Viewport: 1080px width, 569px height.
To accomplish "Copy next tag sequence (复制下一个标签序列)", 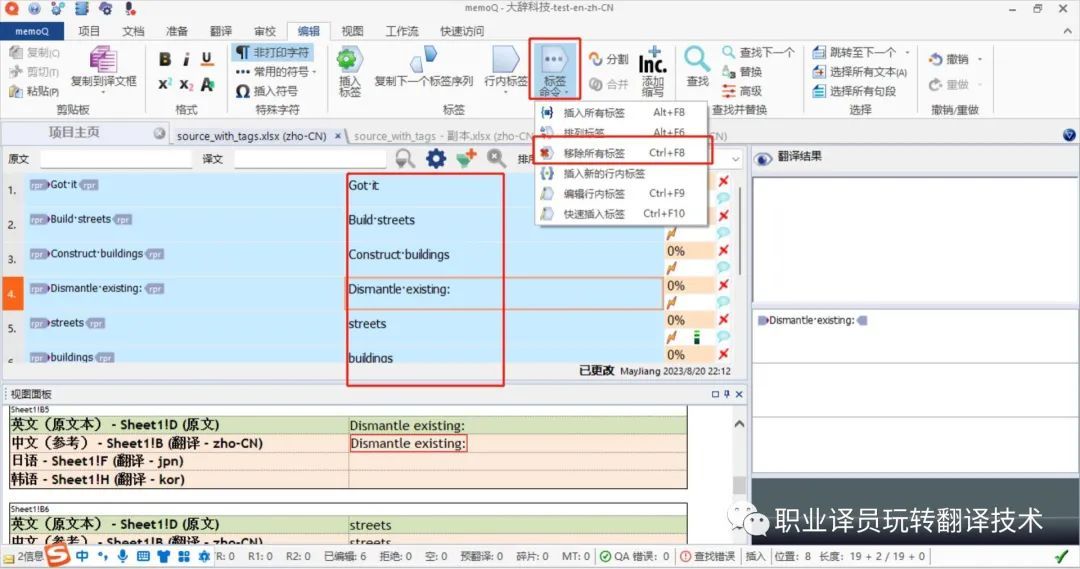I will pyautogui.click(x=424, y=68).
